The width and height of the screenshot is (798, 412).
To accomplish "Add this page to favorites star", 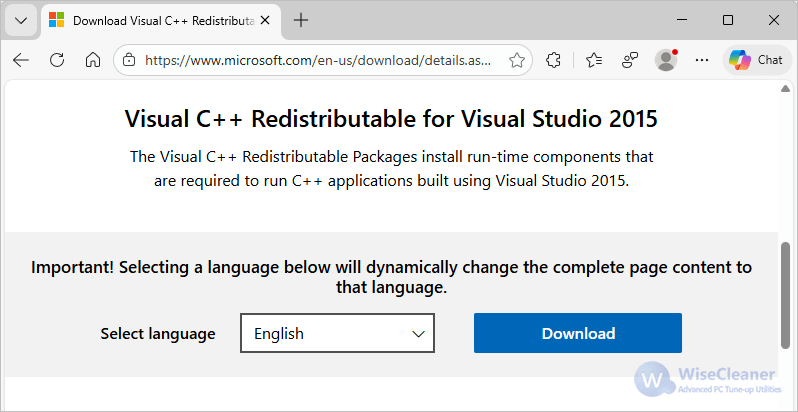I will click(x=517, y=61).
